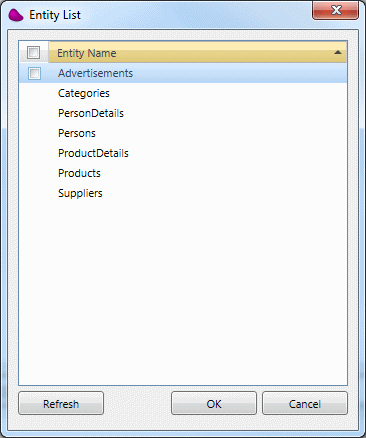366x438 pixels.
Task: Close the Entity List dialog
Action: click(335, 10)
